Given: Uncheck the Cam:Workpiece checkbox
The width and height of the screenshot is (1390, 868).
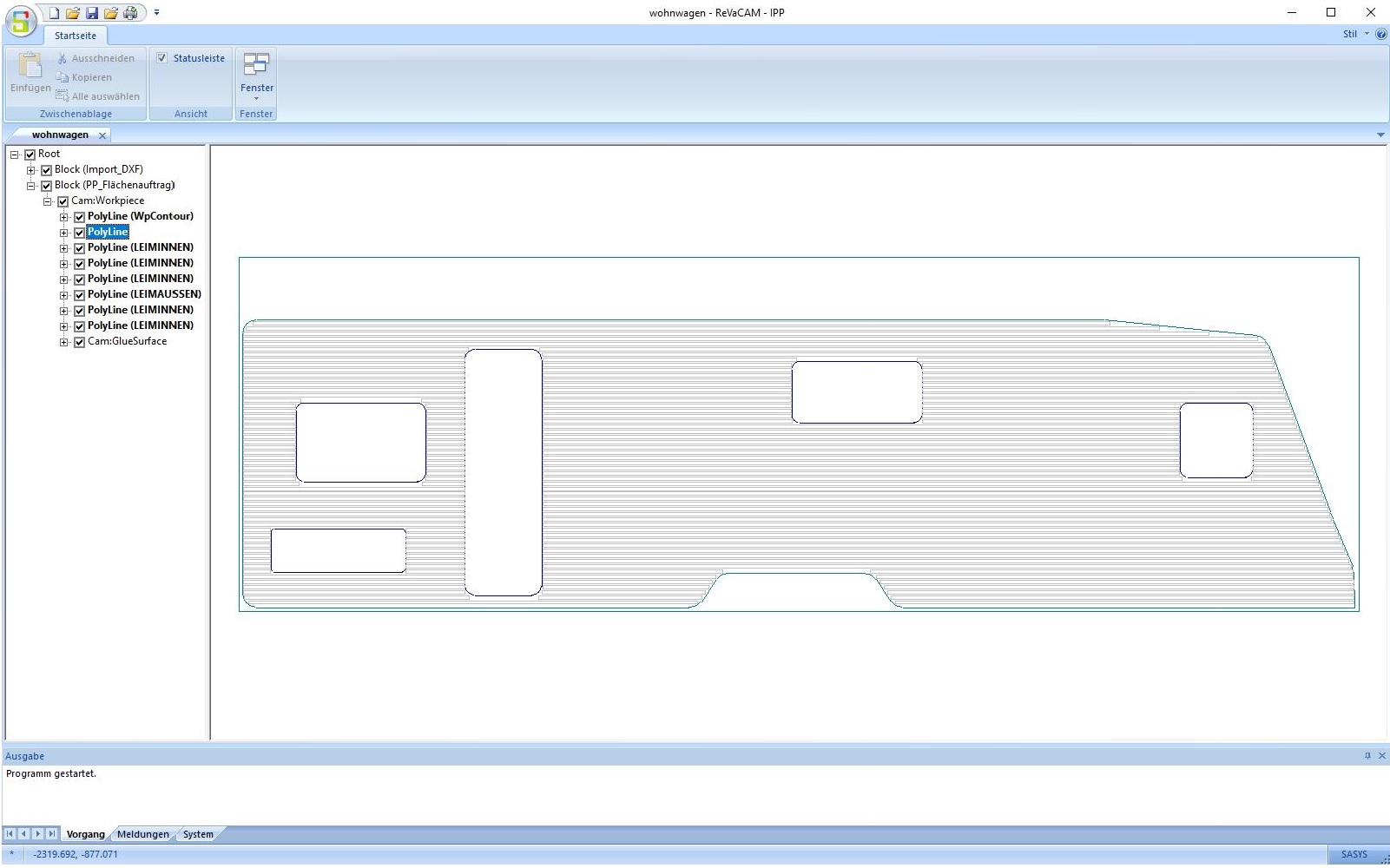Looking at the screenshot, I should coord(63,201).
